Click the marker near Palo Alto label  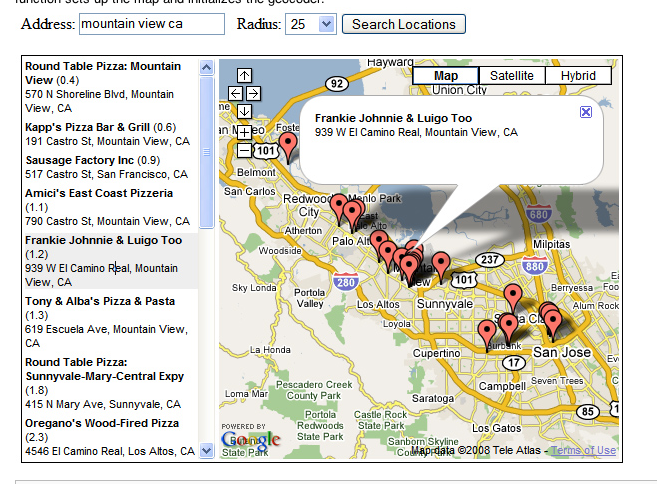point(378,241)
